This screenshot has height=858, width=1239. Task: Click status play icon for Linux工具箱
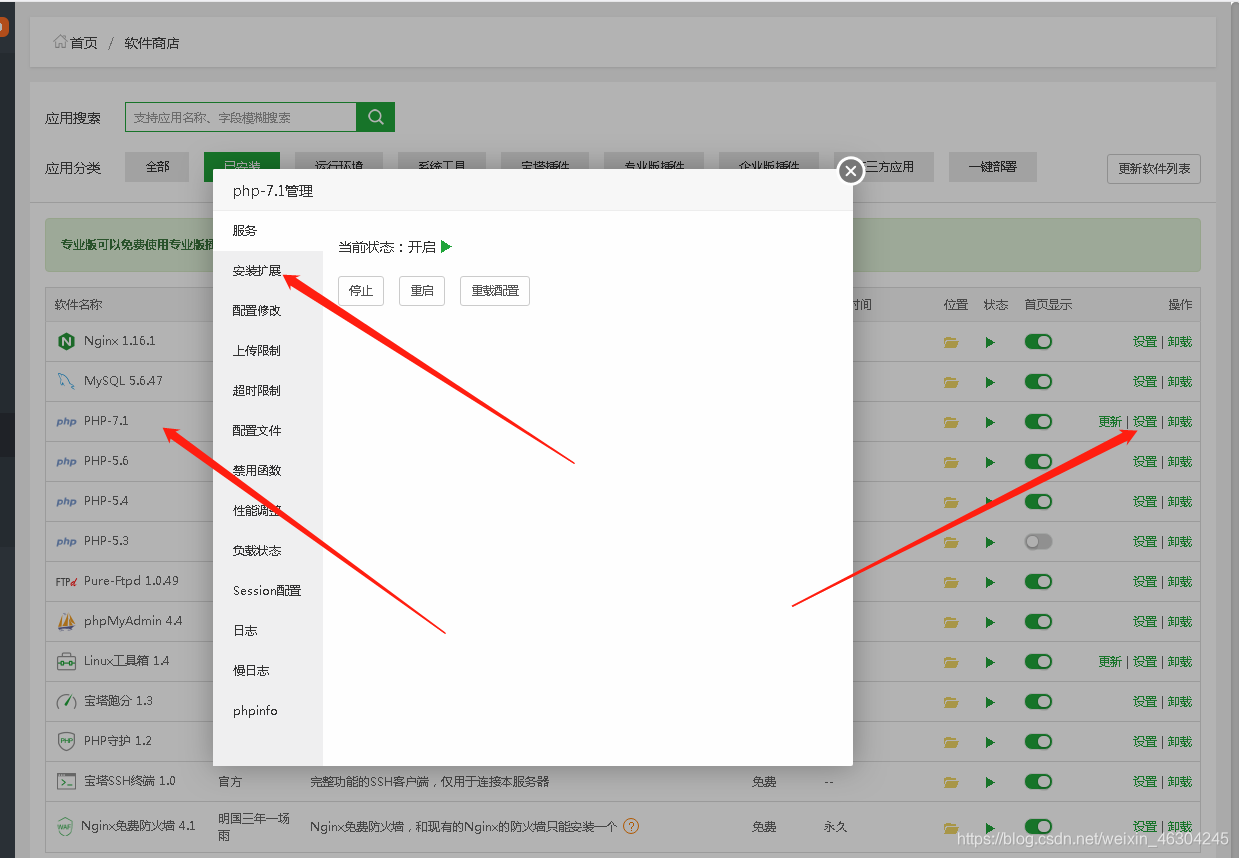990,662
